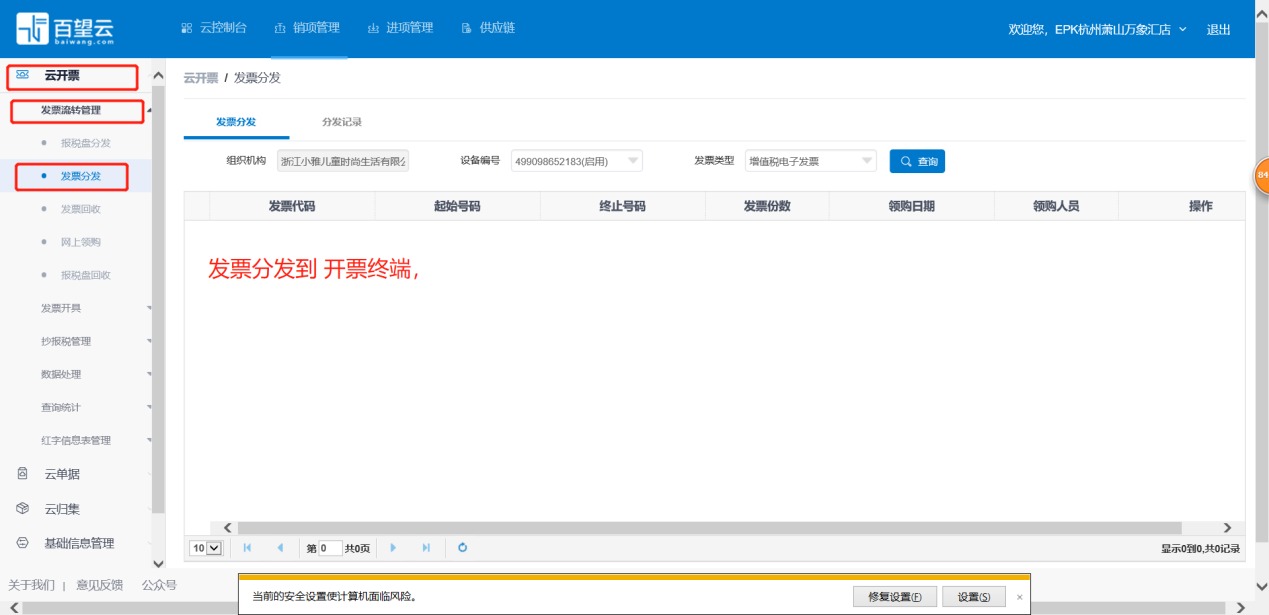
Task: Click the 发票代码 column header
Action: (x=292, y=206)
